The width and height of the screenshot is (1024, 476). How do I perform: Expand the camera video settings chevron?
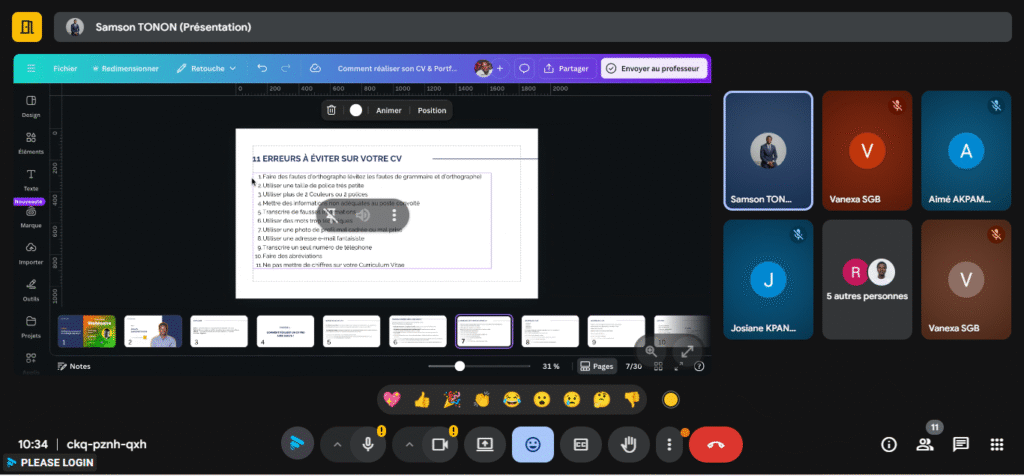(408, 444)
